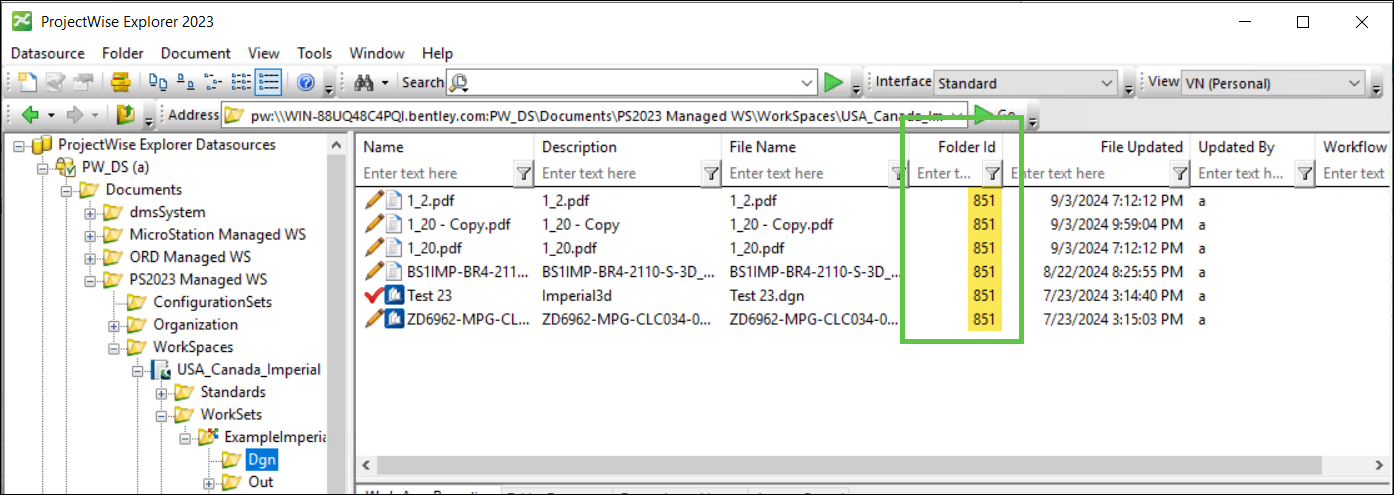The height and width of the screenshot is (495, 1394).
Task: Open the Tools menu
Action: [x=315, y=53]
